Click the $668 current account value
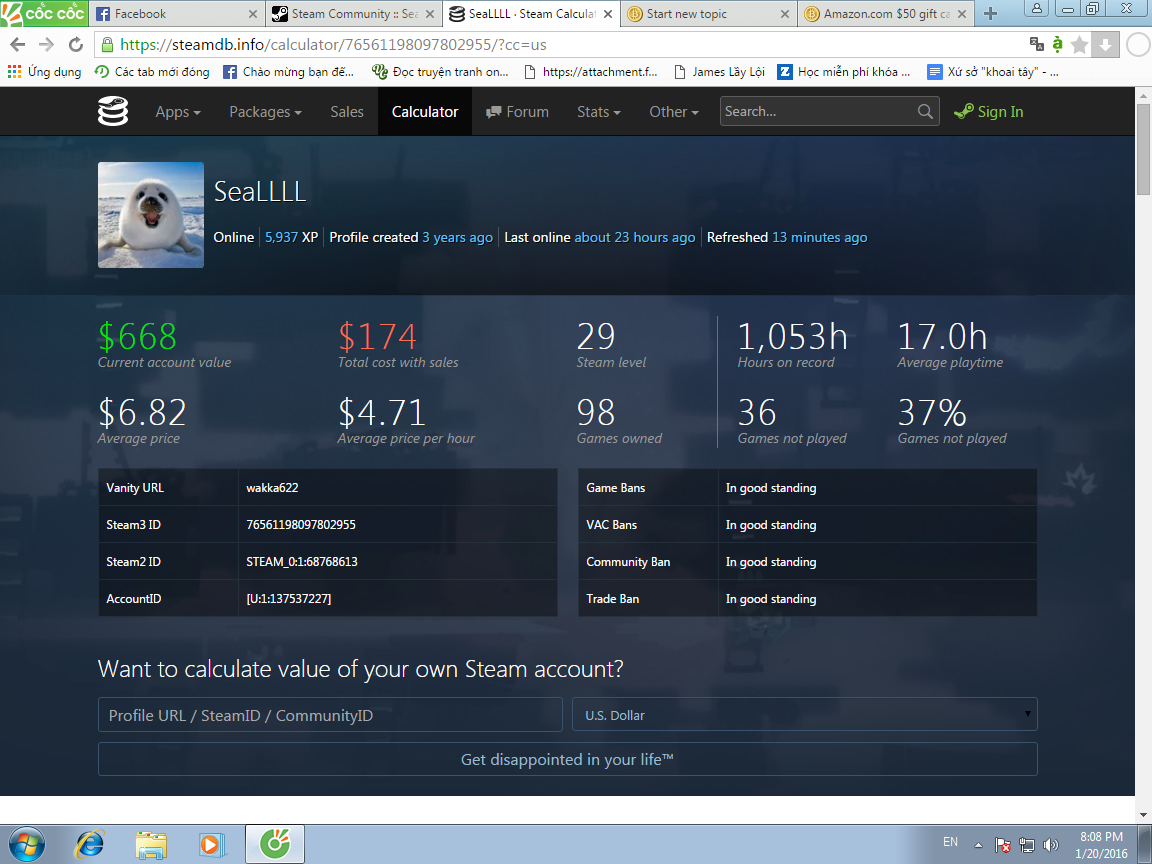This screenshot has width=1152, height=864. [137, 336]
